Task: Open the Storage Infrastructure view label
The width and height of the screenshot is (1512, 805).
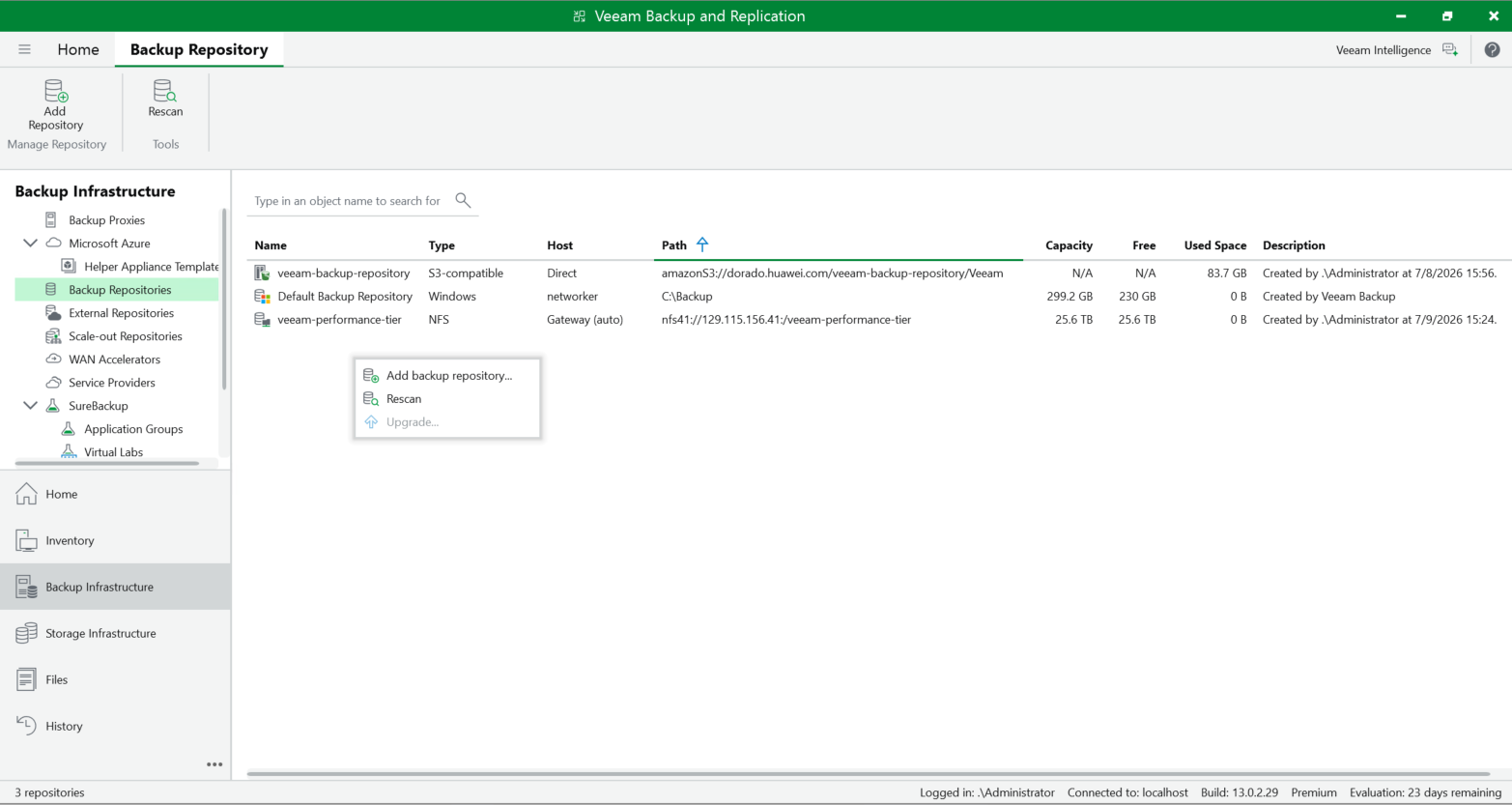Action: point(100,633)
